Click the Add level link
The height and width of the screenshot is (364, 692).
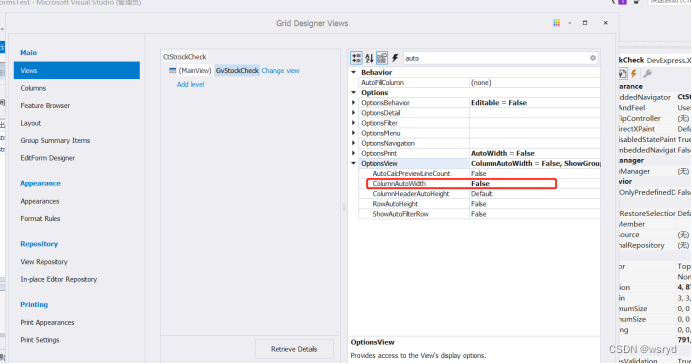click(x=191, y=84)
